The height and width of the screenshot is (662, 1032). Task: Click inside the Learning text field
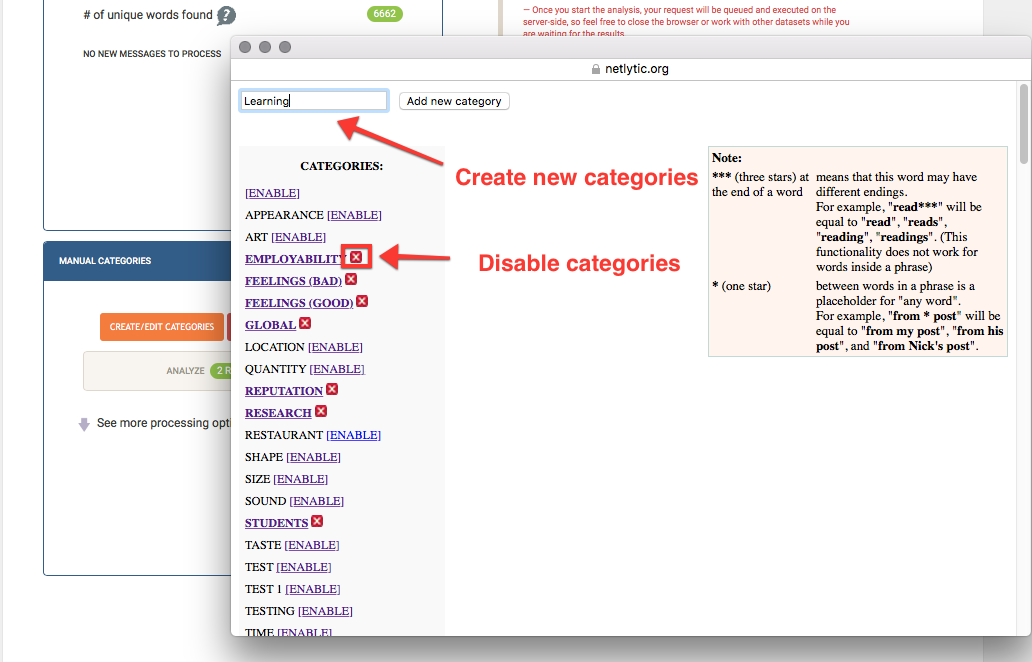313,100
